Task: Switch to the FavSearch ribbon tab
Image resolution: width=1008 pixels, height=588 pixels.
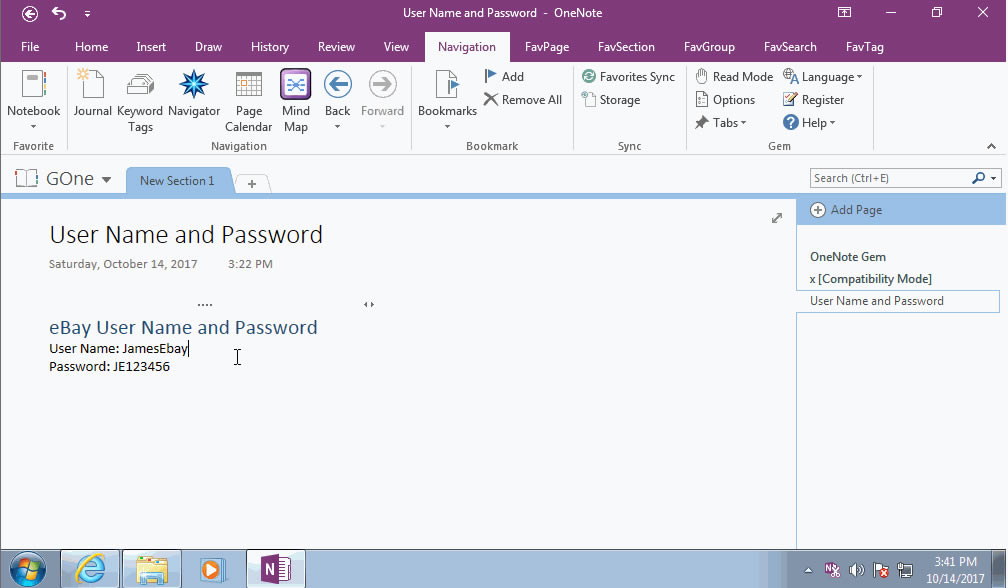Action: [x=790, y=46]
